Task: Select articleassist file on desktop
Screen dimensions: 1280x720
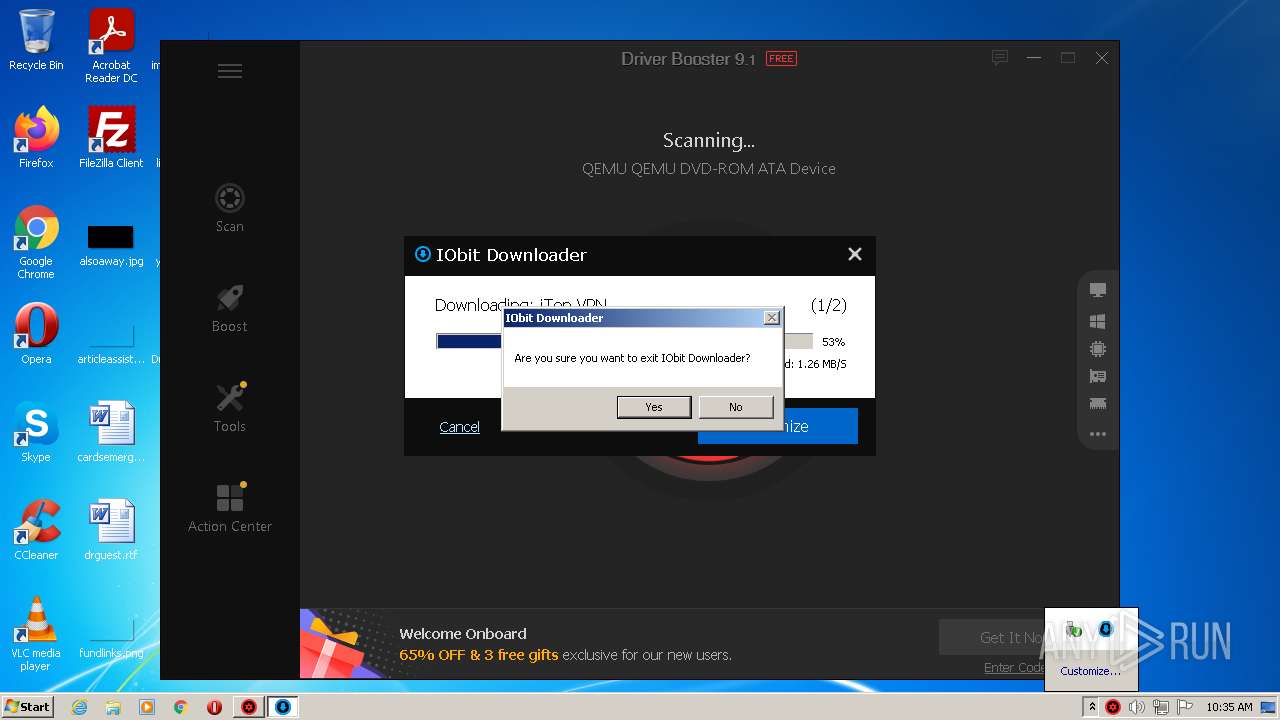Action: tap(111, 342)
